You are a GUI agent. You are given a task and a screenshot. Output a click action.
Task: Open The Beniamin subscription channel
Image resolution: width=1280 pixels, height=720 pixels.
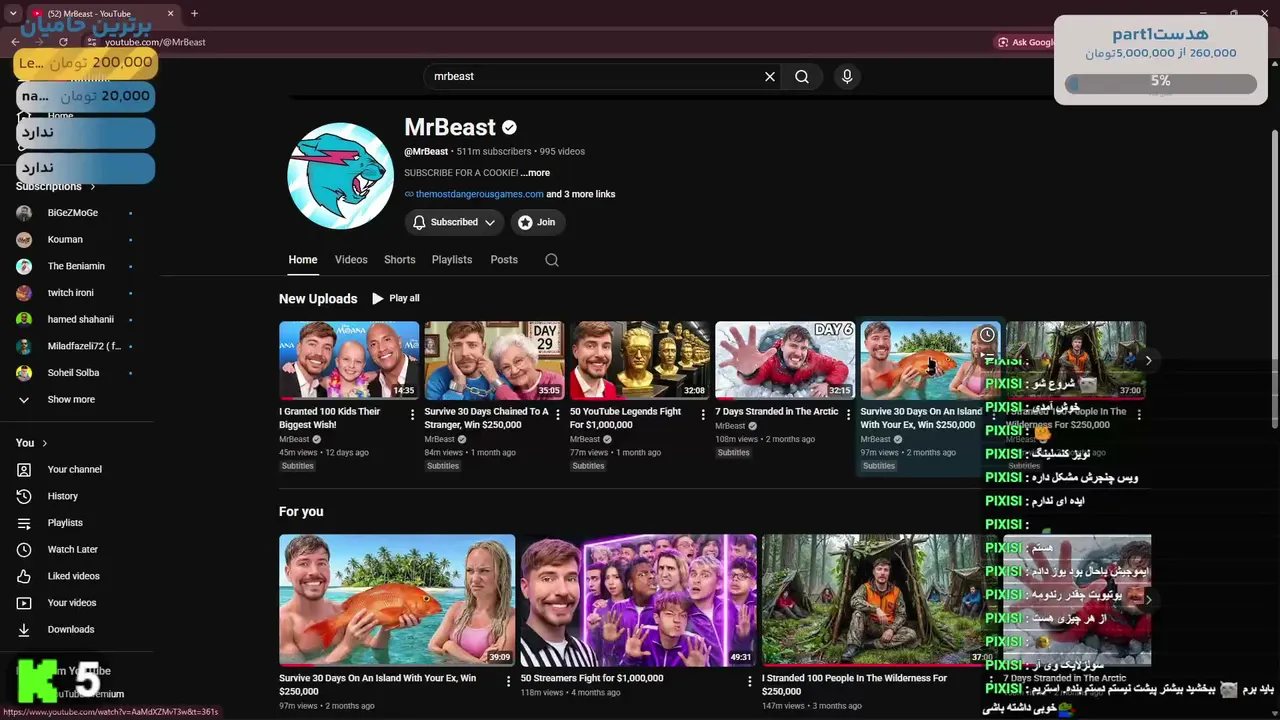[x=76, y=266]
